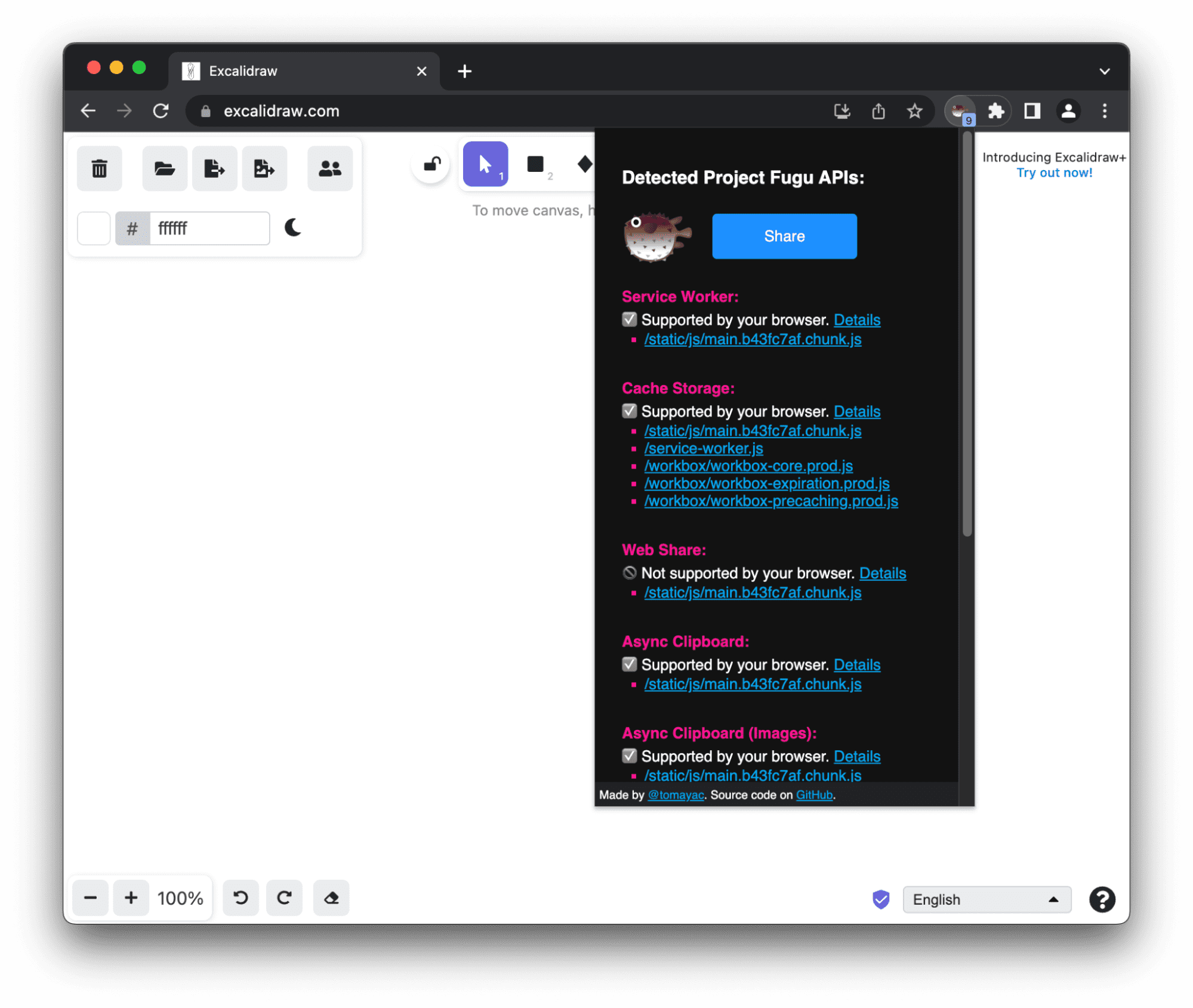The image size is (1193, 1008).
Task: Click the GitHub source code link
Action: (813, 795)
